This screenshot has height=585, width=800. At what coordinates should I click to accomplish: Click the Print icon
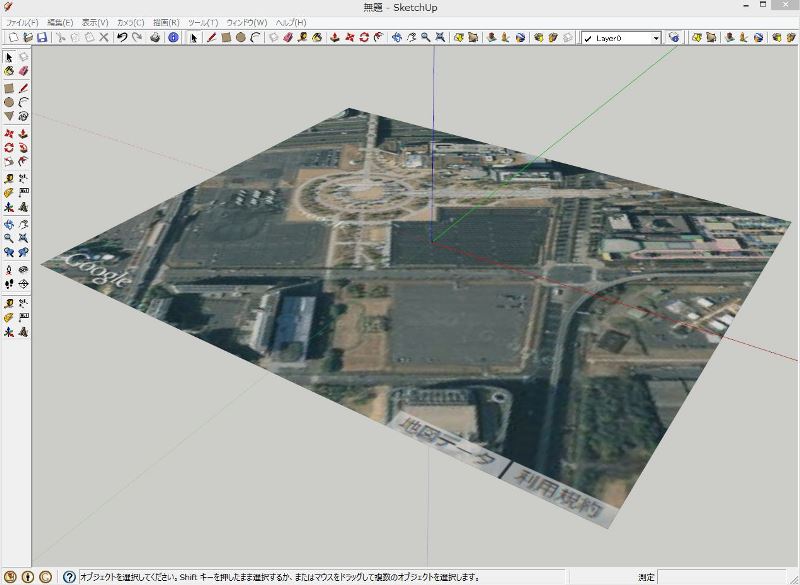point(155,38)
